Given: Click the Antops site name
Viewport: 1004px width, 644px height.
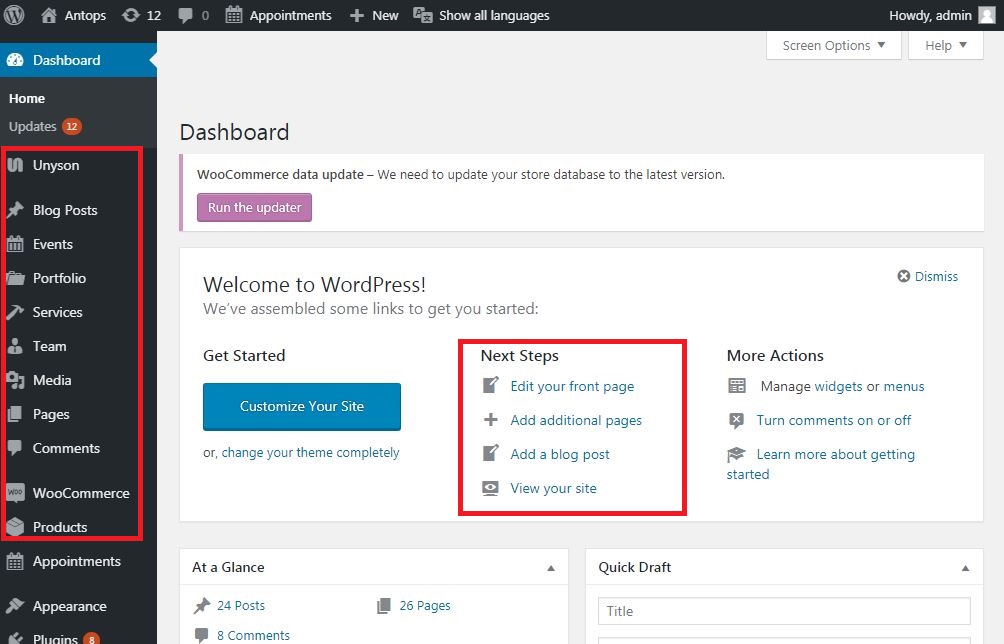Looking at the screenshot, I should [85, 15].
